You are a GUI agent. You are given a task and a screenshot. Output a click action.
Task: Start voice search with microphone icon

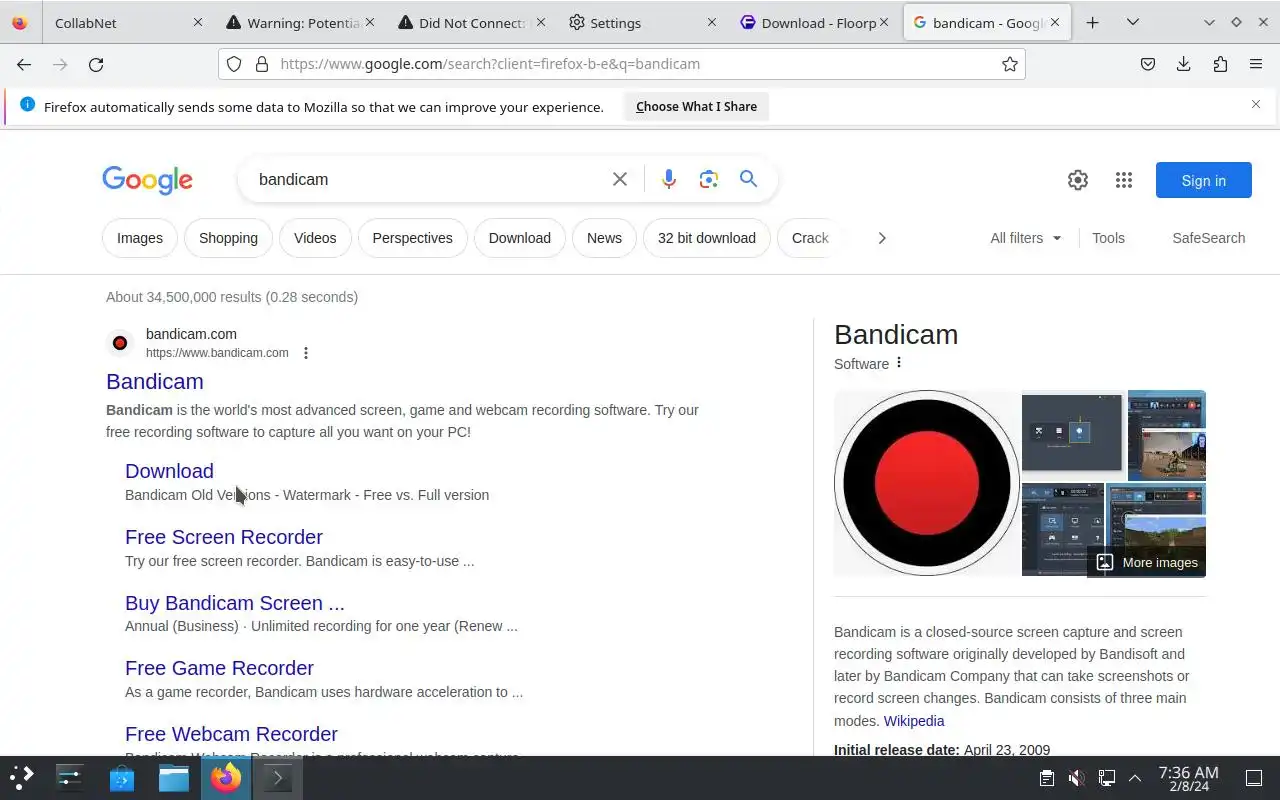pyautogui.click(x=669, y=179)
